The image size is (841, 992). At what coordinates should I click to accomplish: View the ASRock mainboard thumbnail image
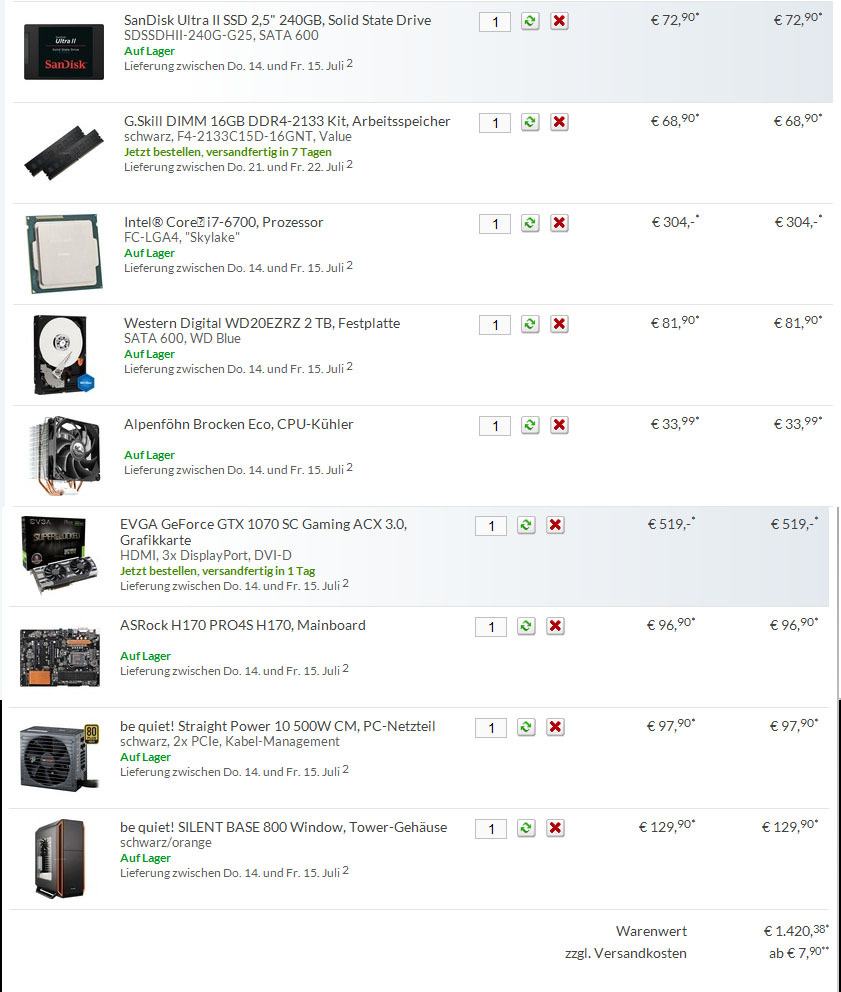pos(60,657)
